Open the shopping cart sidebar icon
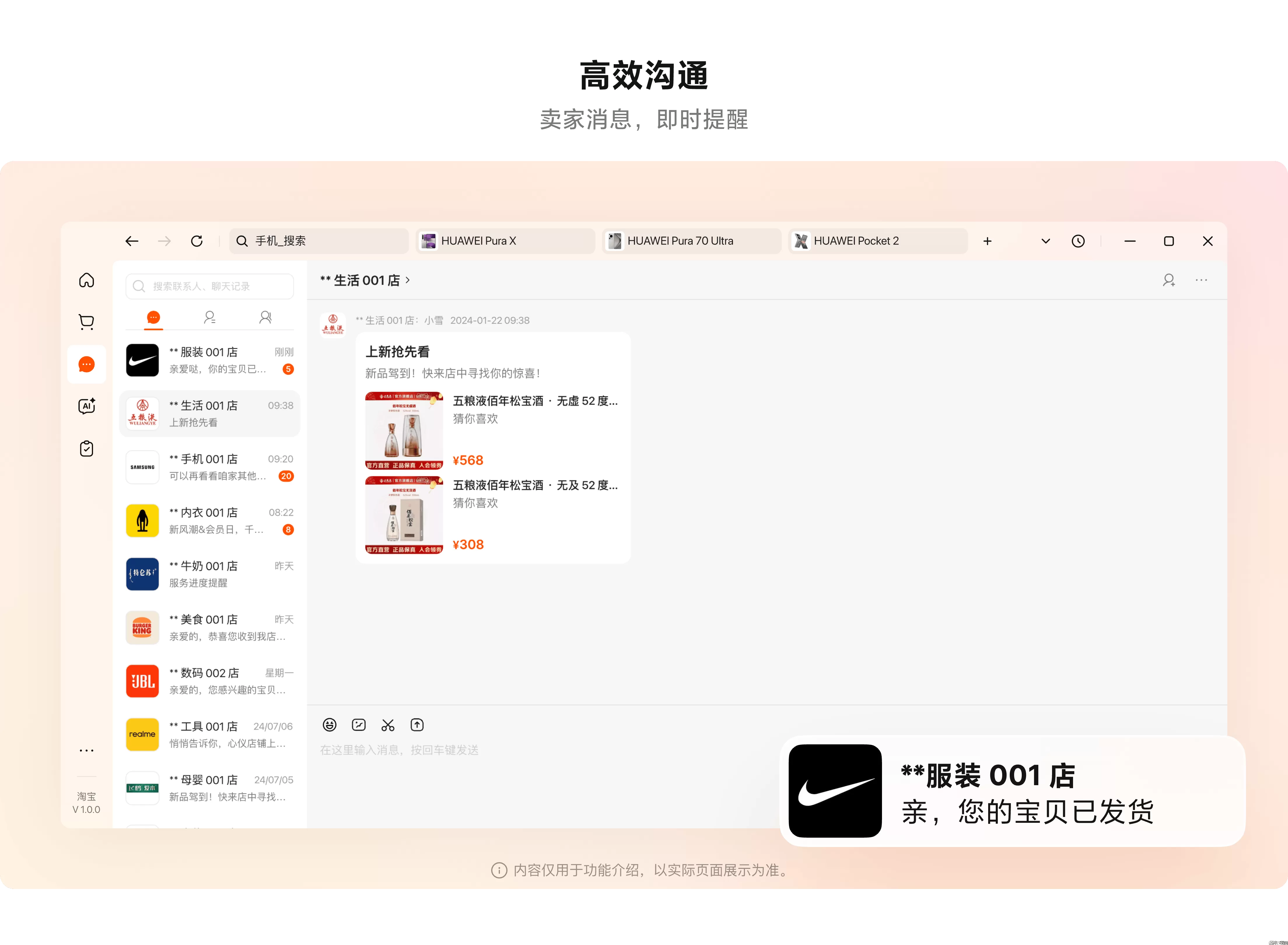Screen dimensions: 1288x945 click(x=86, y=322)
